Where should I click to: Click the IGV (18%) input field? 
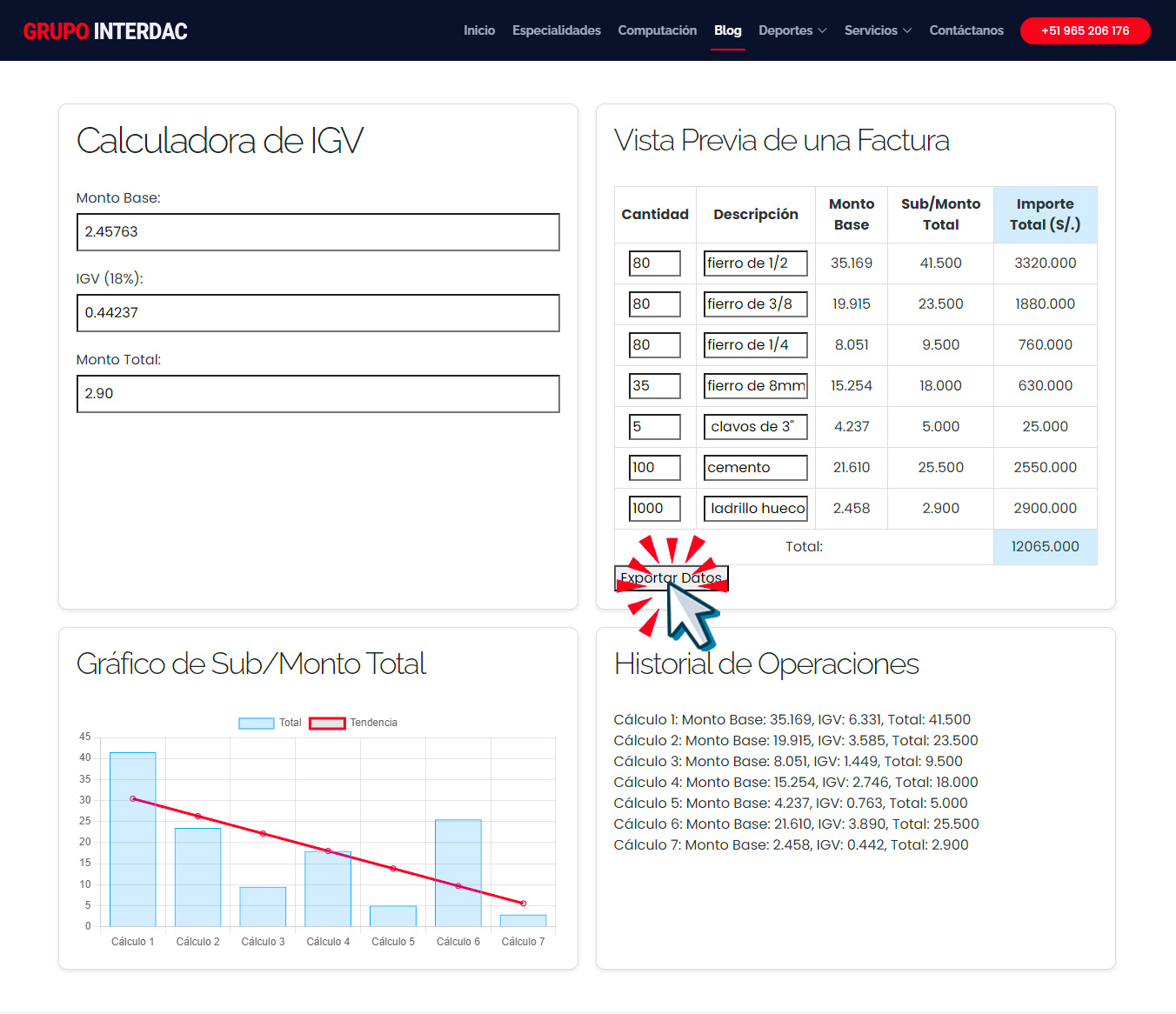(317, 313)
